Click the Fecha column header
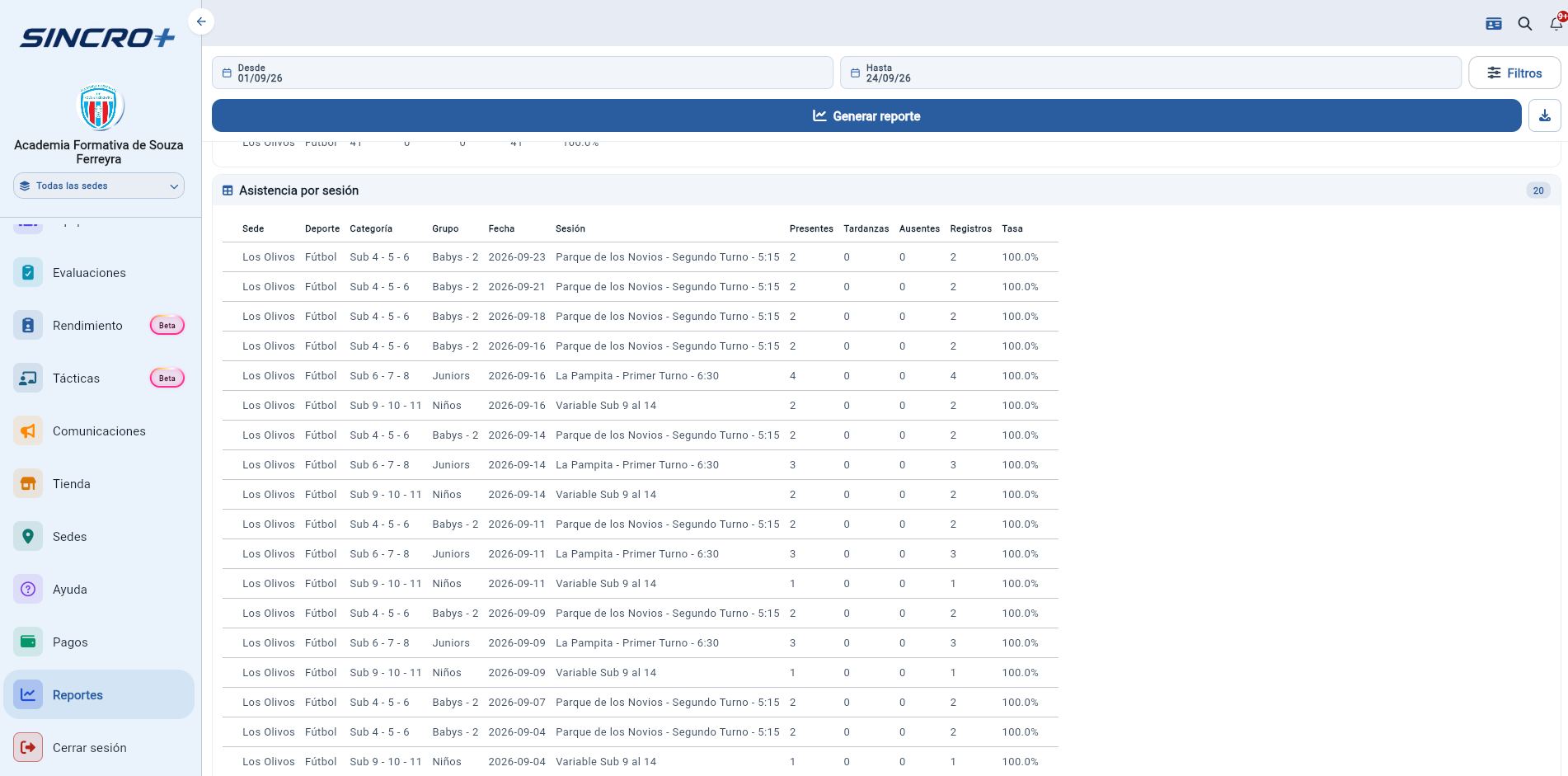This screenshot has height=776, width=1568. click(501, 228)
